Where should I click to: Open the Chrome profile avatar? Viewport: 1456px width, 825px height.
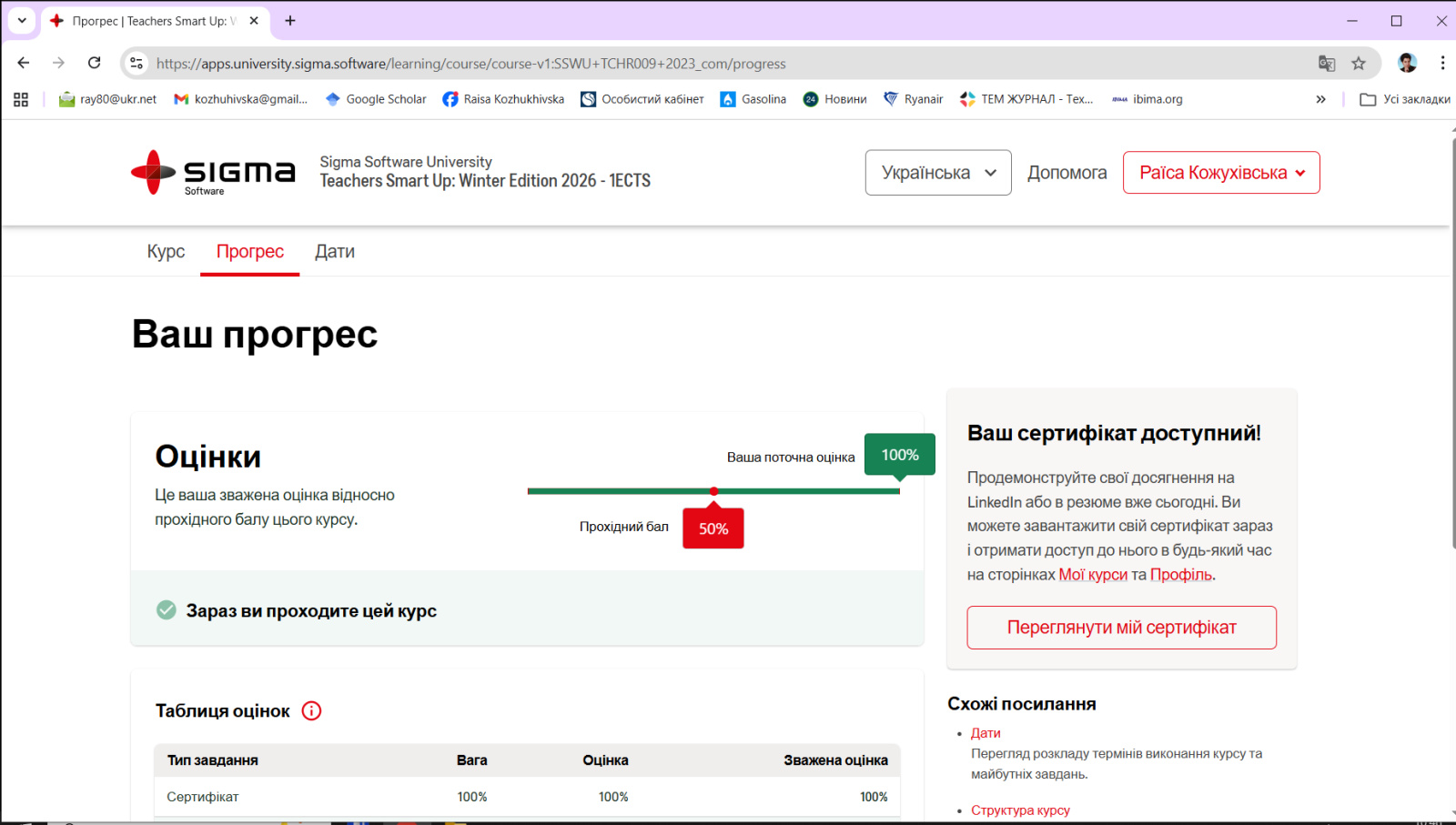point(1407,63)
